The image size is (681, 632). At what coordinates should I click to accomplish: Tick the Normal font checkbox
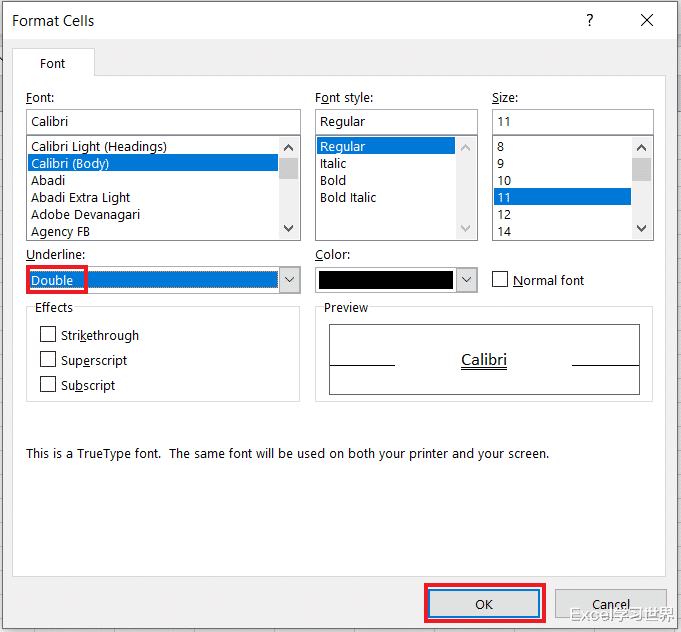[x=501, y=280]
